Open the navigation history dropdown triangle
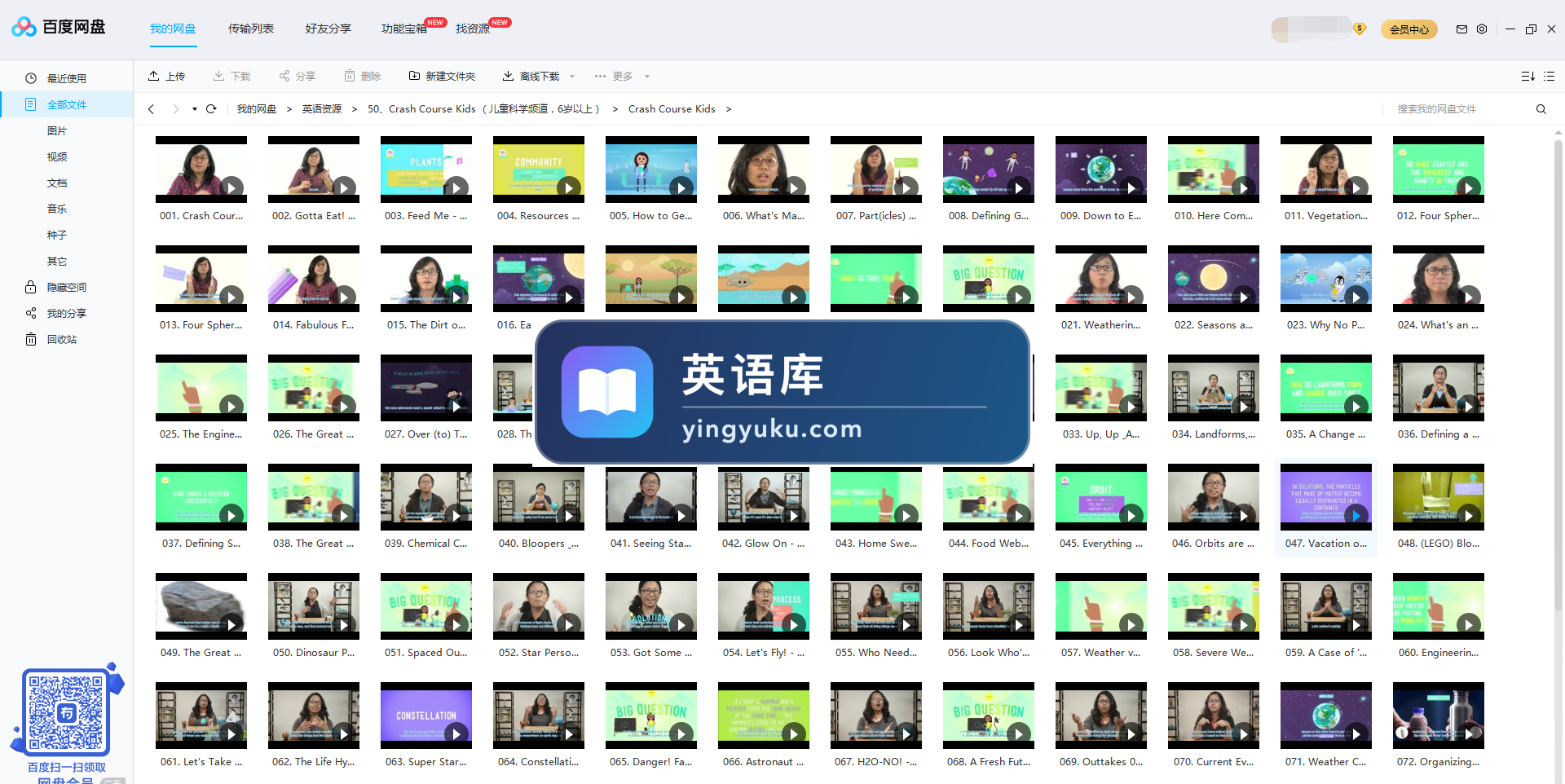The image size is (1565, 784). click(x=195, y=109)
